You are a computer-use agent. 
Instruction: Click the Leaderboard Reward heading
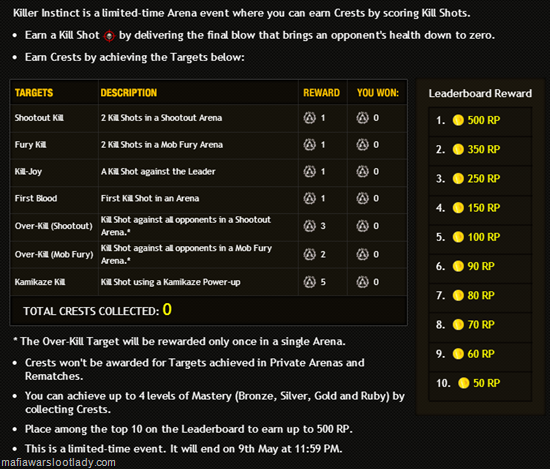pyautogui.click(x=480, y=93)
